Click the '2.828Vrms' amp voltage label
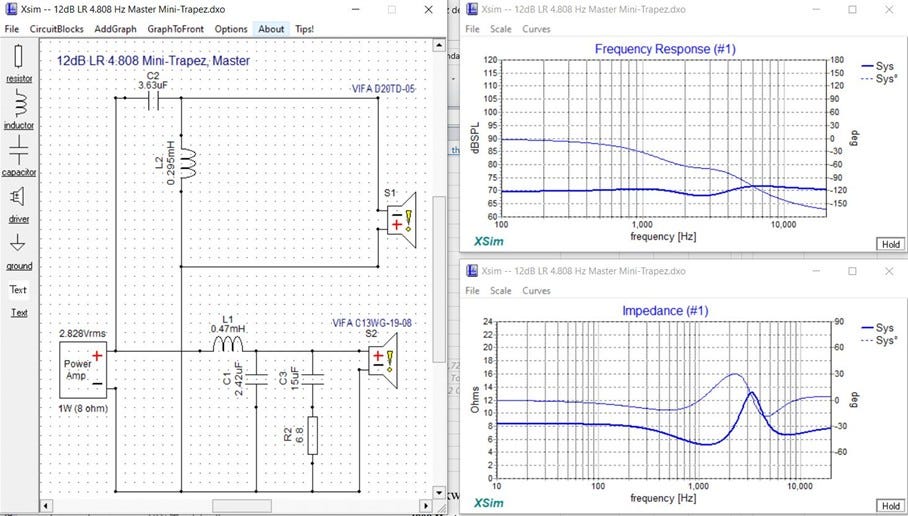 pyautogui.click(x=82, y=334)
